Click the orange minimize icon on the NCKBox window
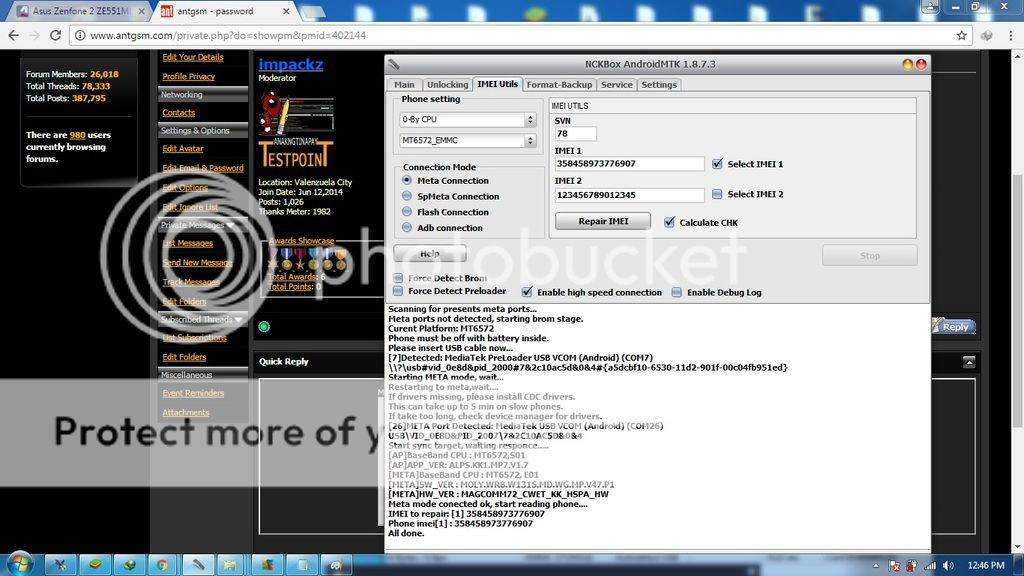1024x576 pixels. click(x=908, y=64)
